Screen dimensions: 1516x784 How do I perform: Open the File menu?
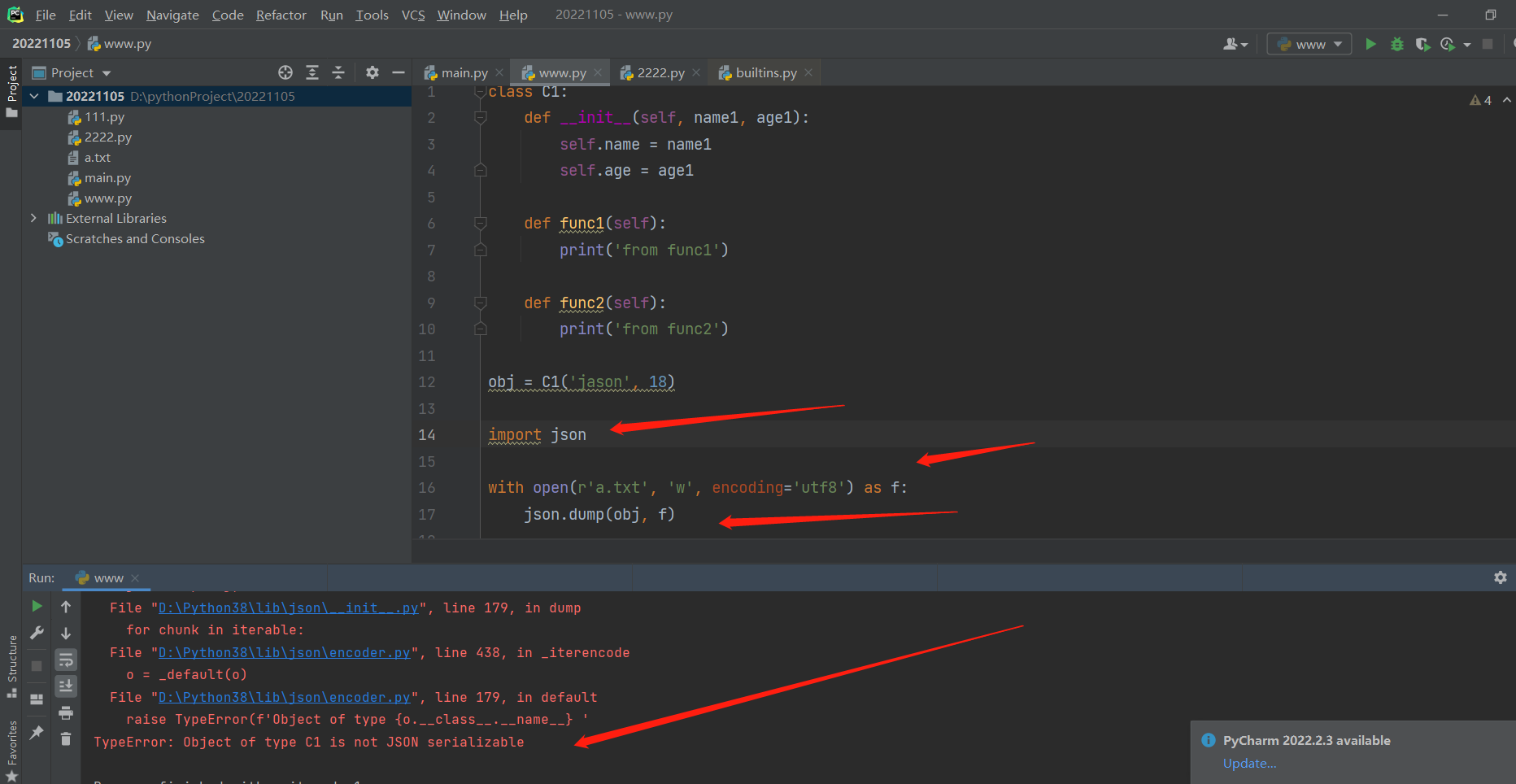pos(46,15)
